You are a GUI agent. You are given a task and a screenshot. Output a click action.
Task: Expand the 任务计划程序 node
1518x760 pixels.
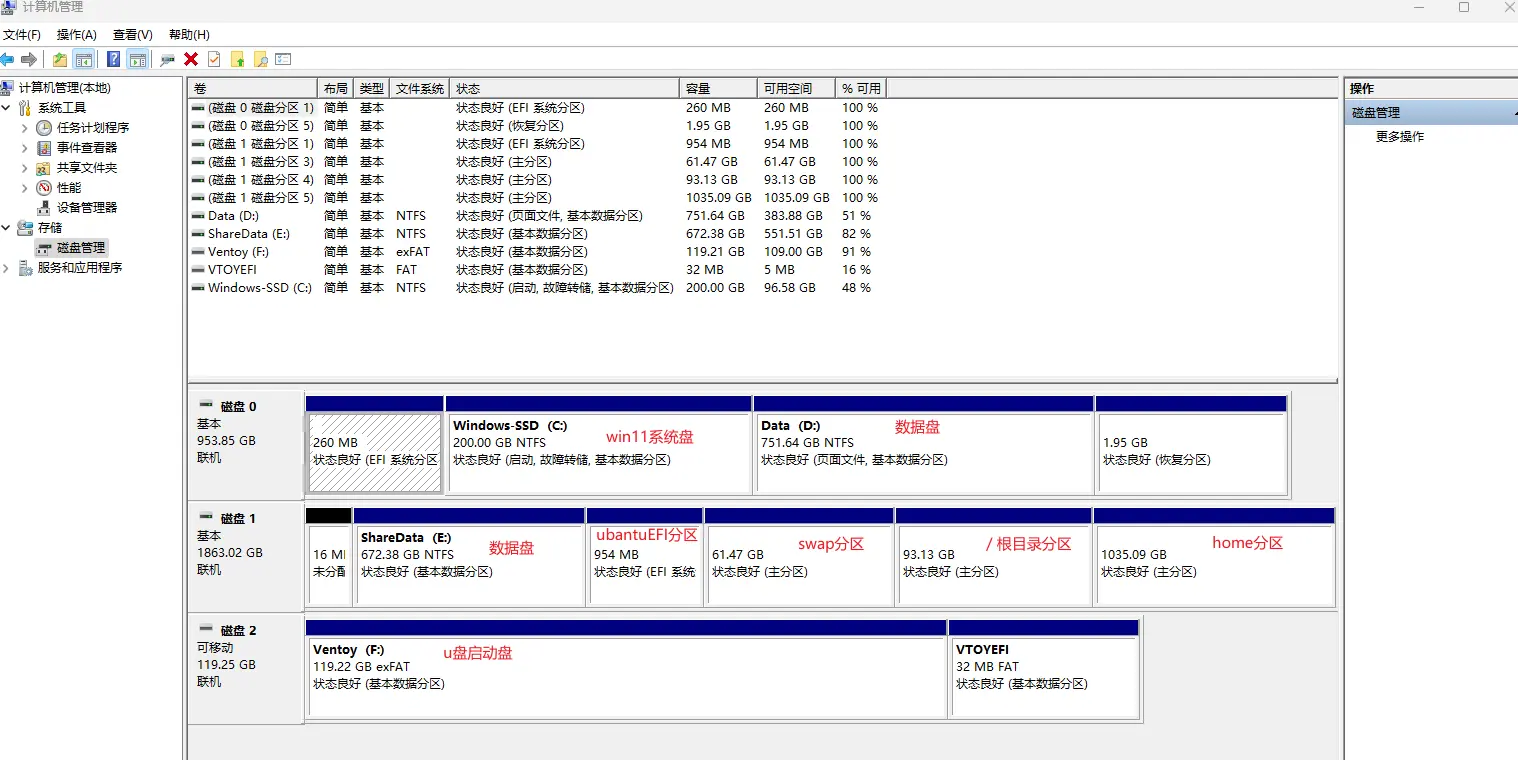coord(25,128)
